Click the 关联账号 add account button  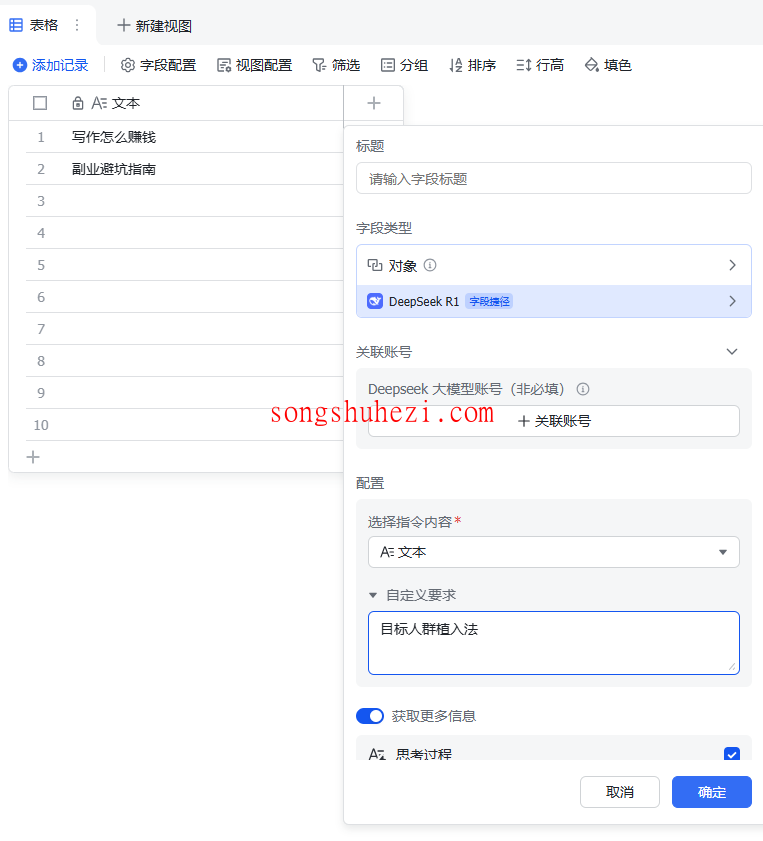click(x=554, y=421)
